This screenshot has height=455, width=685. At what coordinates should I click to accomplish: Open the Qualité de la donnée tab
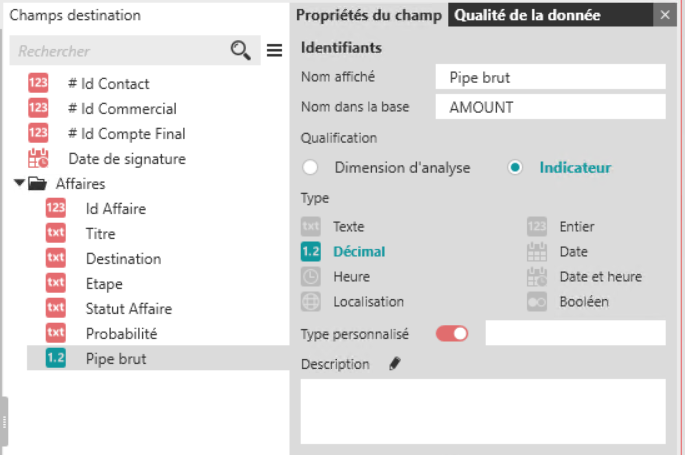click(529, 15)
